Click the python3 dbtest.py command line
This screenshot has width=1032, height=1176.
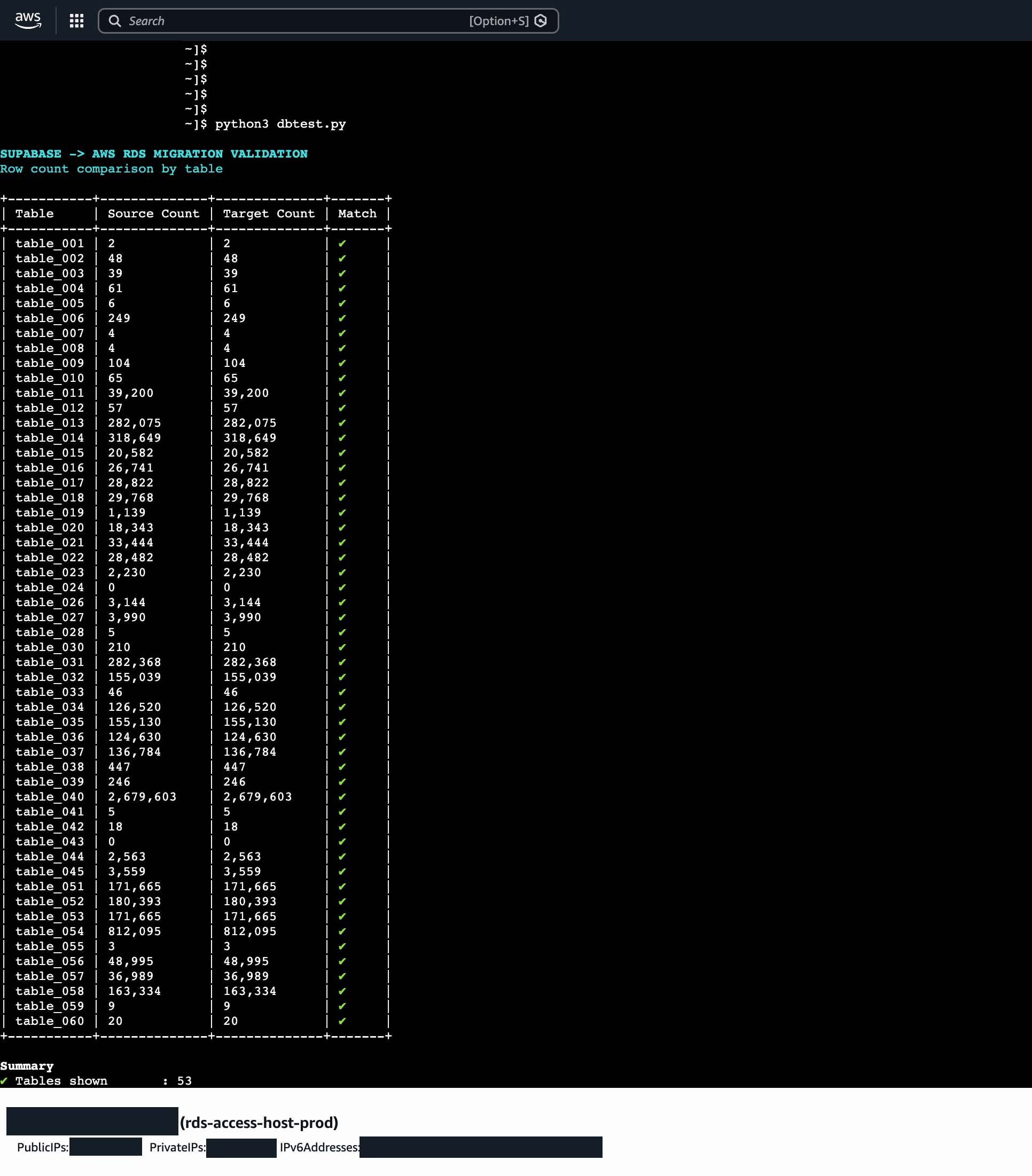coord(280,124)
